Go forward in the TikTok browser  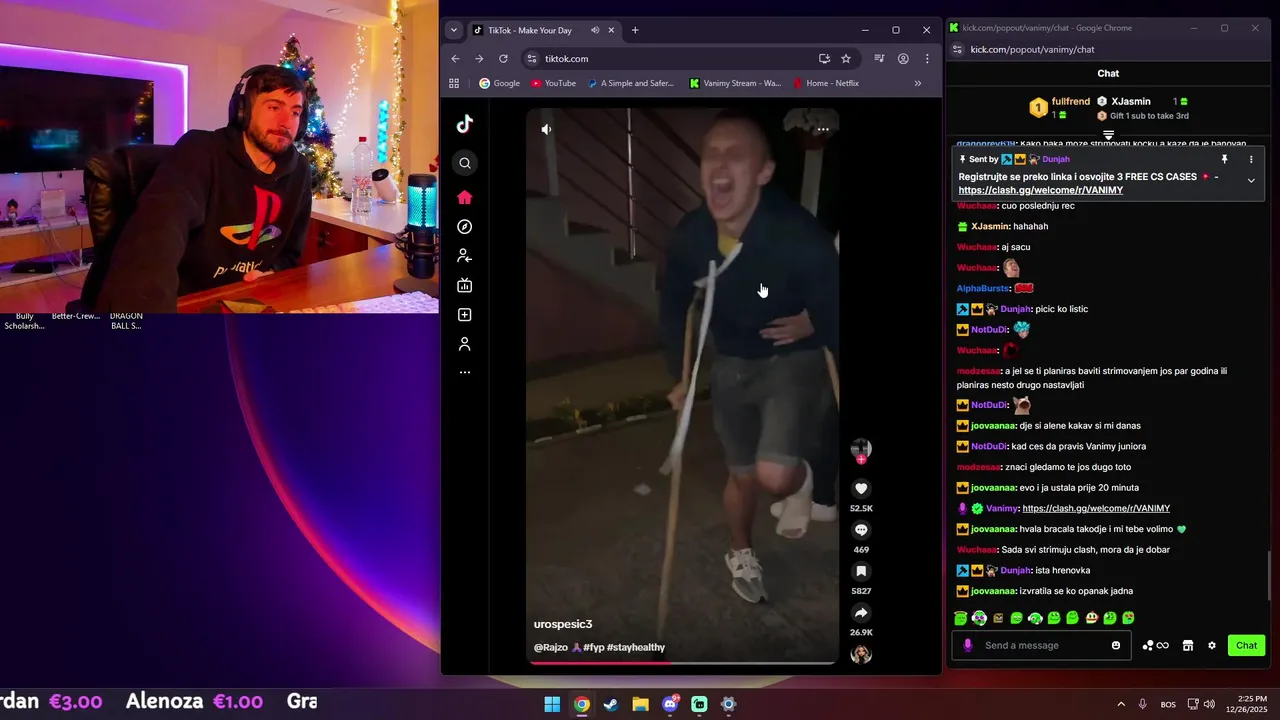(479, 59)
